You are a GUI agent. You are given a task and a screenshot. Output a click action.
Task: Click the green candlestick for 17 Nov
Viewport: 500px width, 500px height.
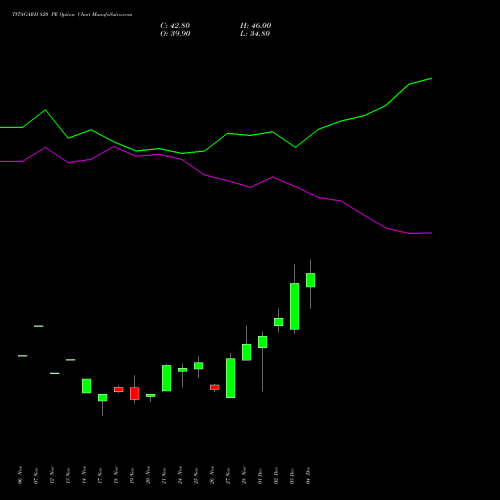103,398
